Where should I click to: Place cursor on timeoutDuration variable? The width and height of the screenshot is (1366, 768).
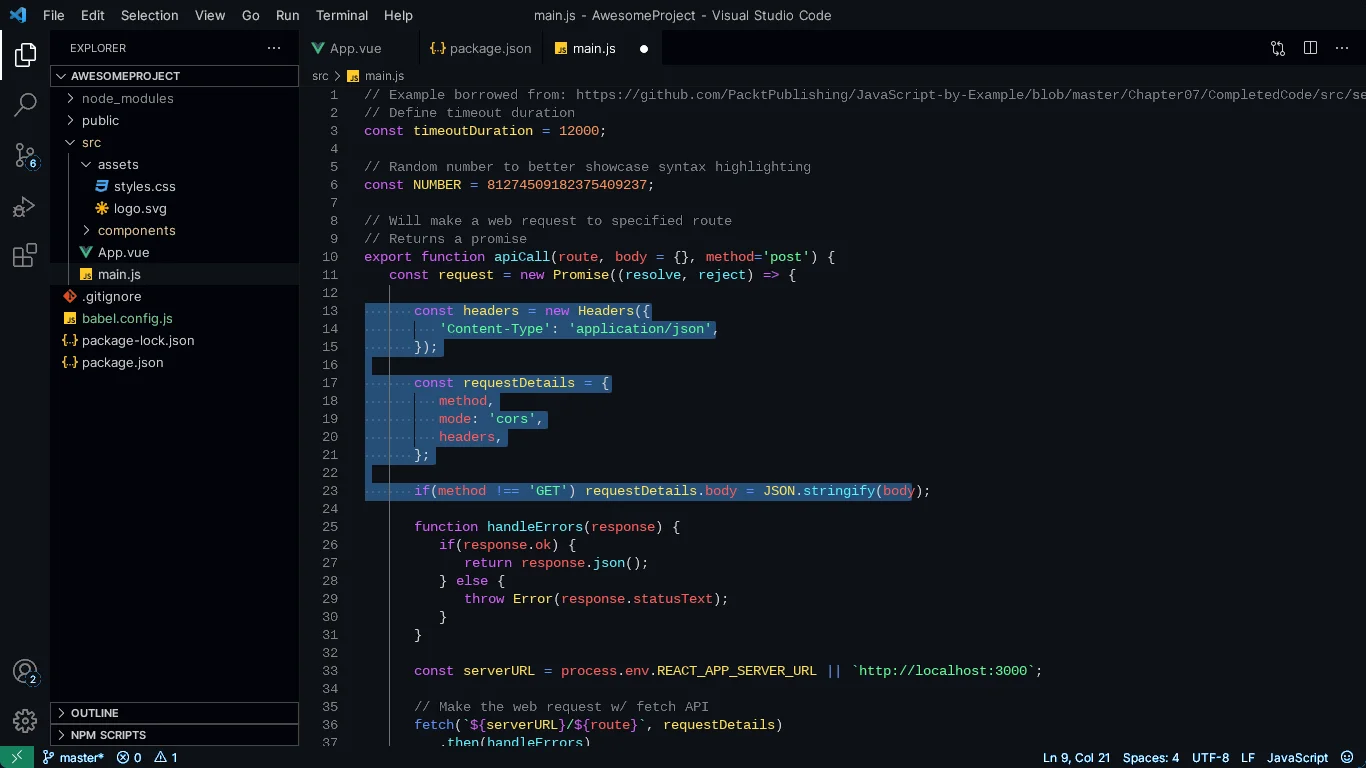(x=473, y=131)
